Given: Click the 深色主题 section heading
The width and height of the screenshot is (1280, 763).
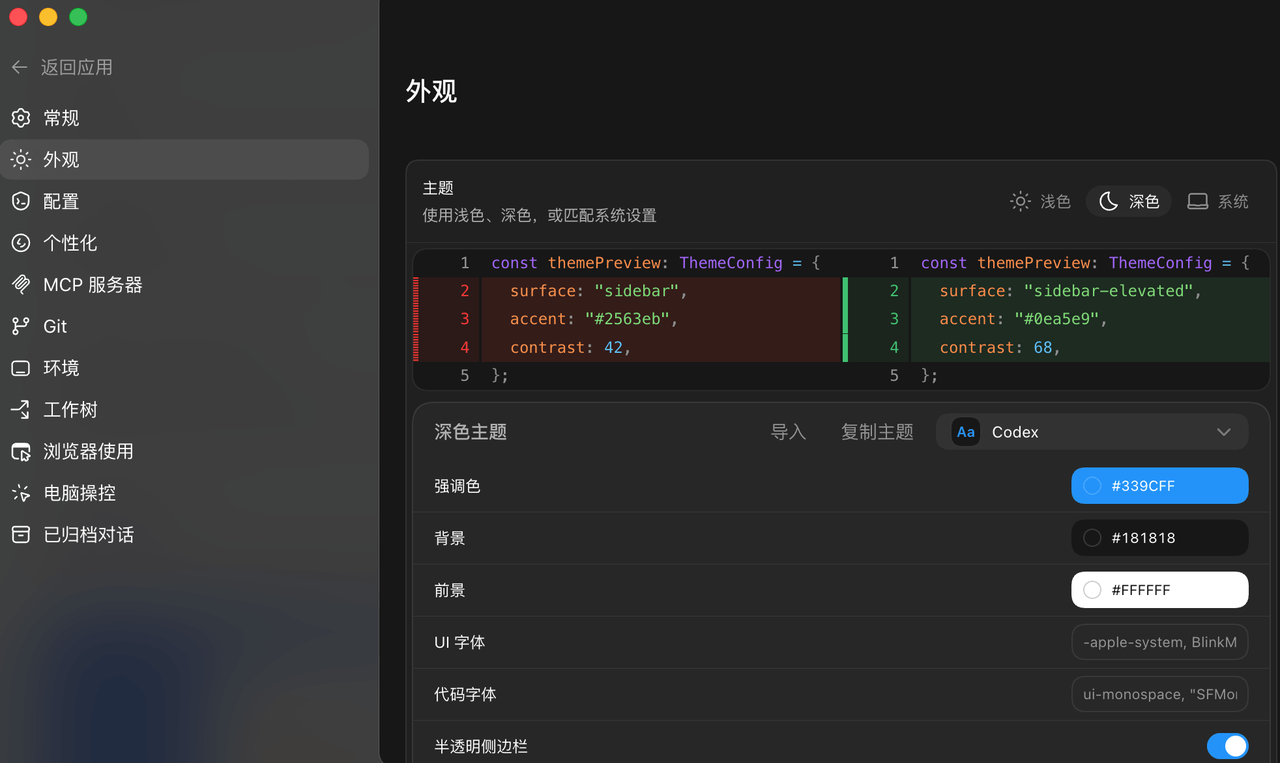Looking at the screenshot, I should point(471,432).
